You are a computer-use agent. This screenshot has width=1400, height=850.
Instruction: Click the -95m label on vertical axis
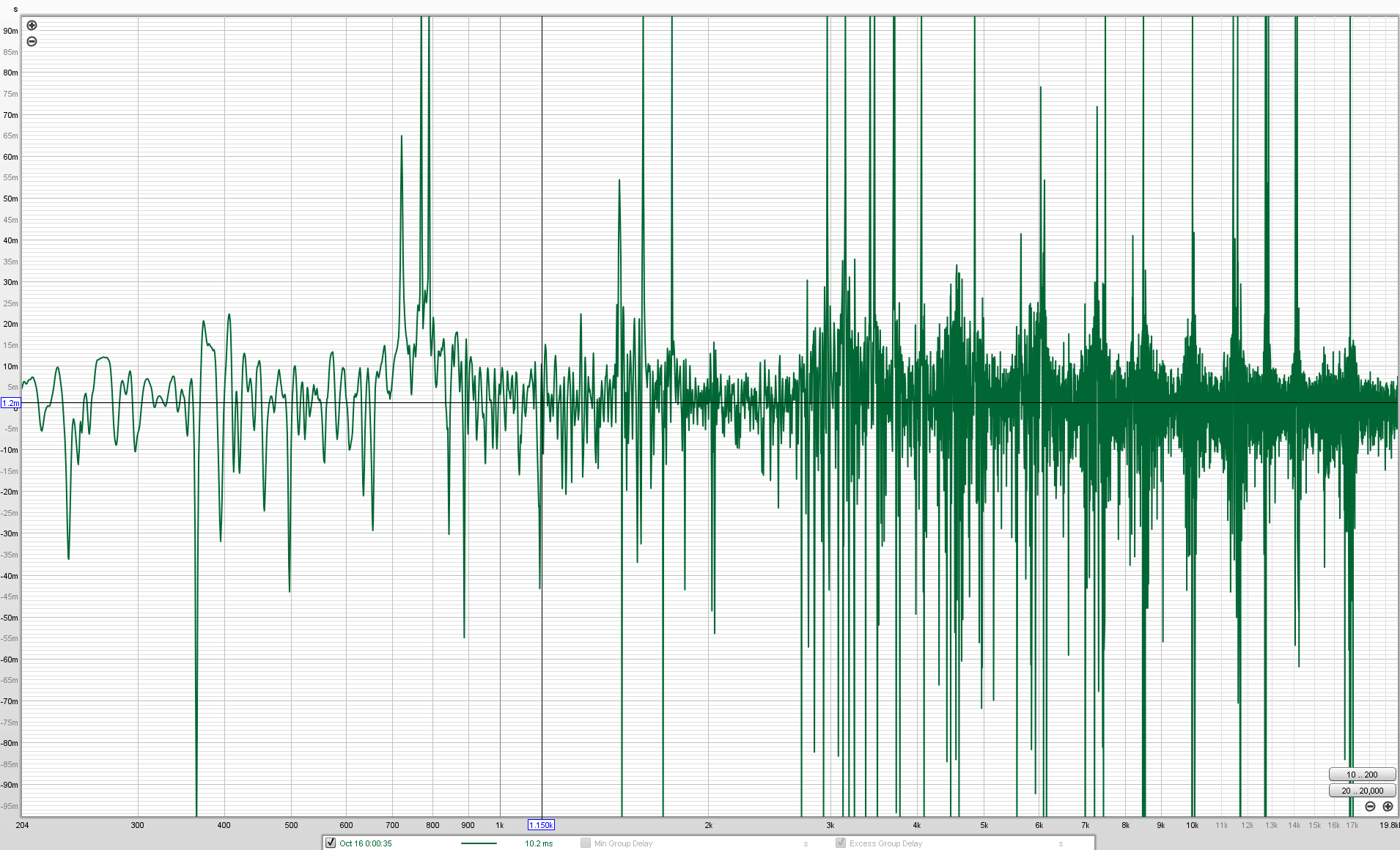tap(10, 806)
